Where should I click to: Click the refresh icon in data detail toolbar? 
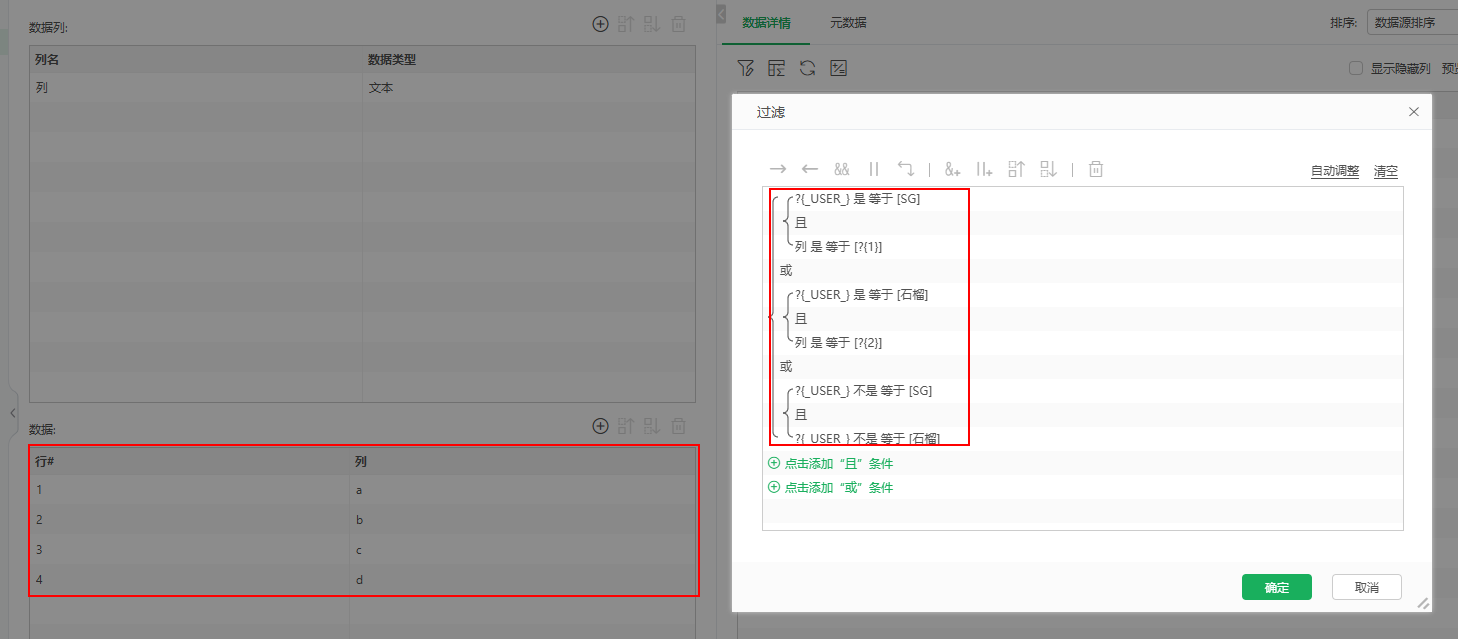(x=808, y=68)
